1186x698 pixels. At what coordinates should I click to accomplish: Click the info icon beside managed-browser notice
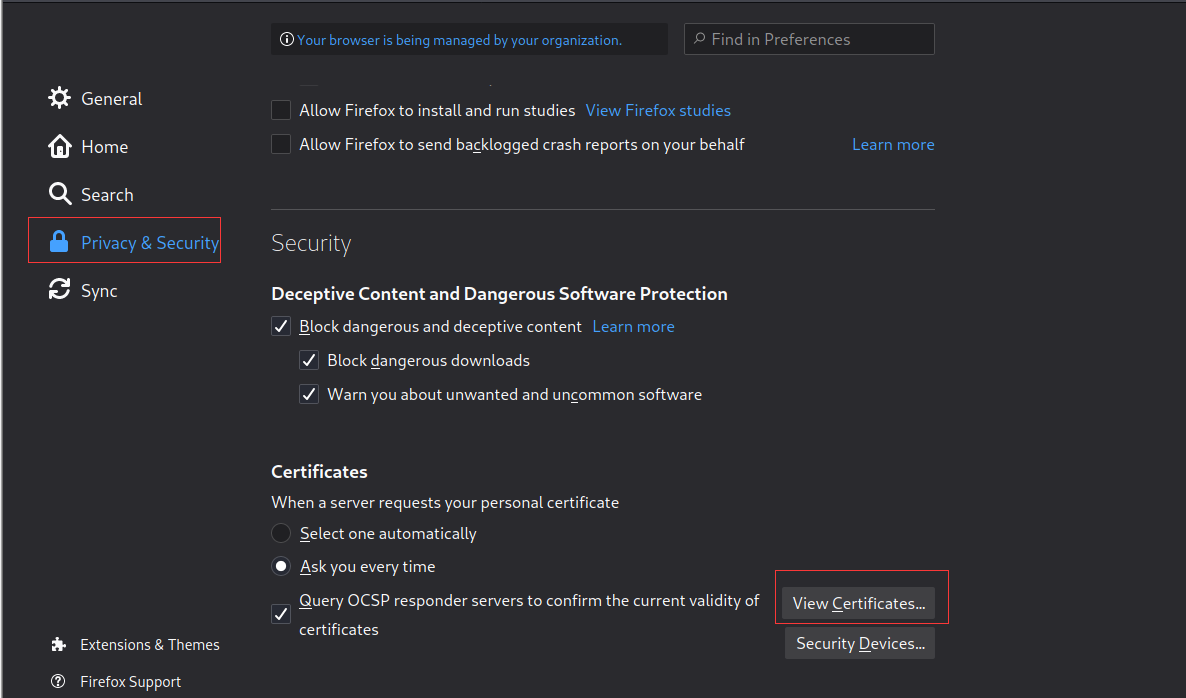click(x=287, y=40)
